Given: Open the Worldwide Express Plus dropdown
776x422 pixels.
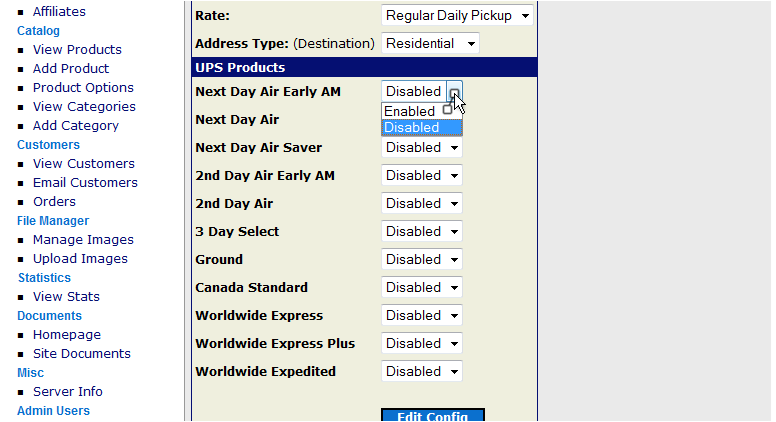Looking at the screenshot, I should tap(421, 344).
